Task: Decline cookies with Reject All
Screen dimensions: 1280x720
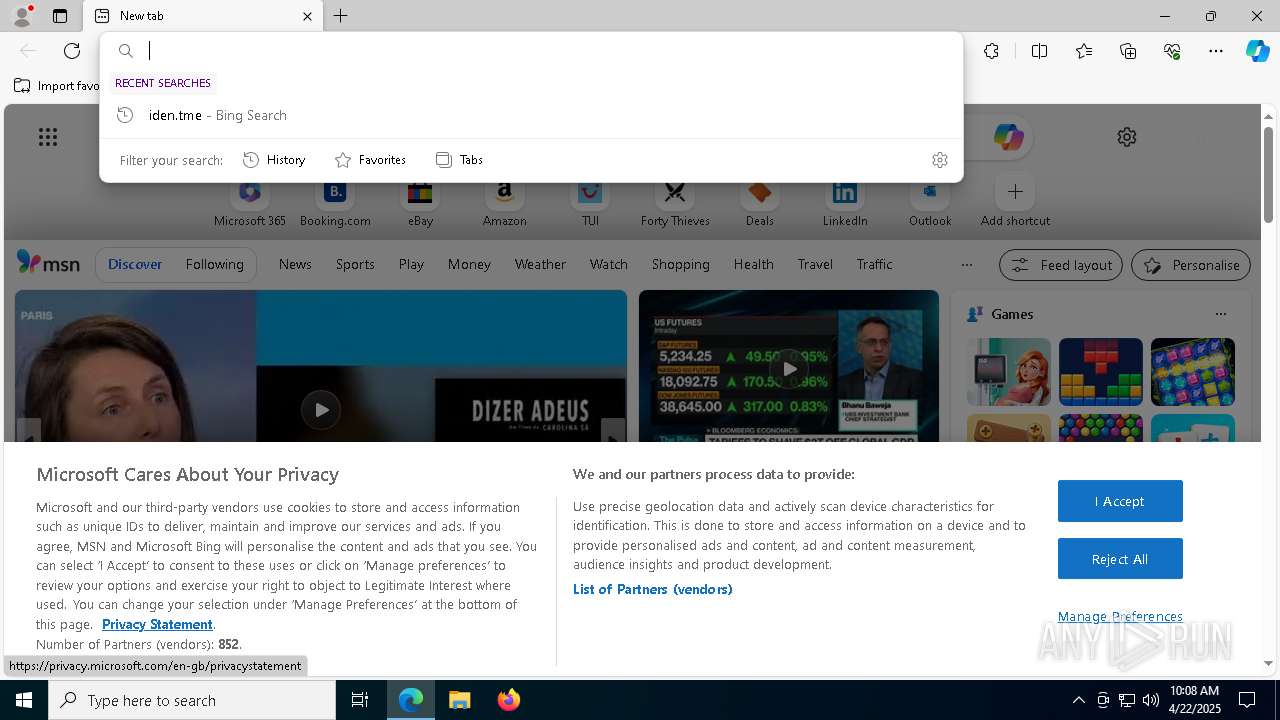Action: click(x=1120, y=559)
